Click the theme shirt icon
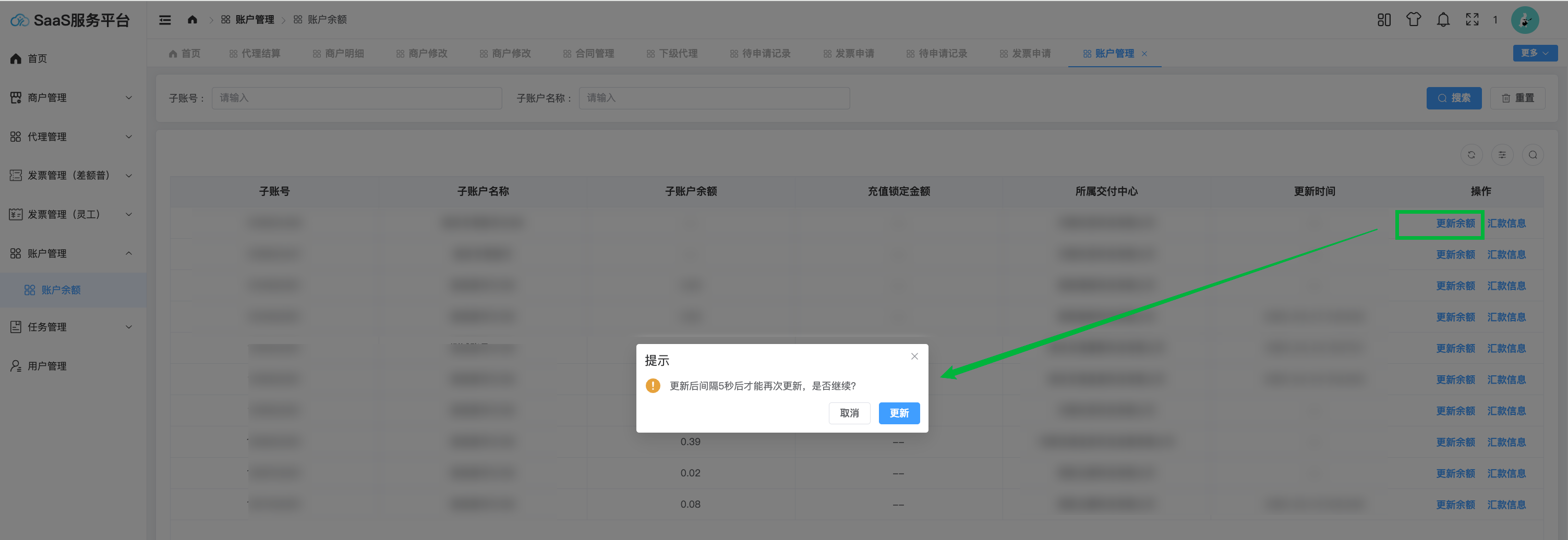 [1414, 20]
